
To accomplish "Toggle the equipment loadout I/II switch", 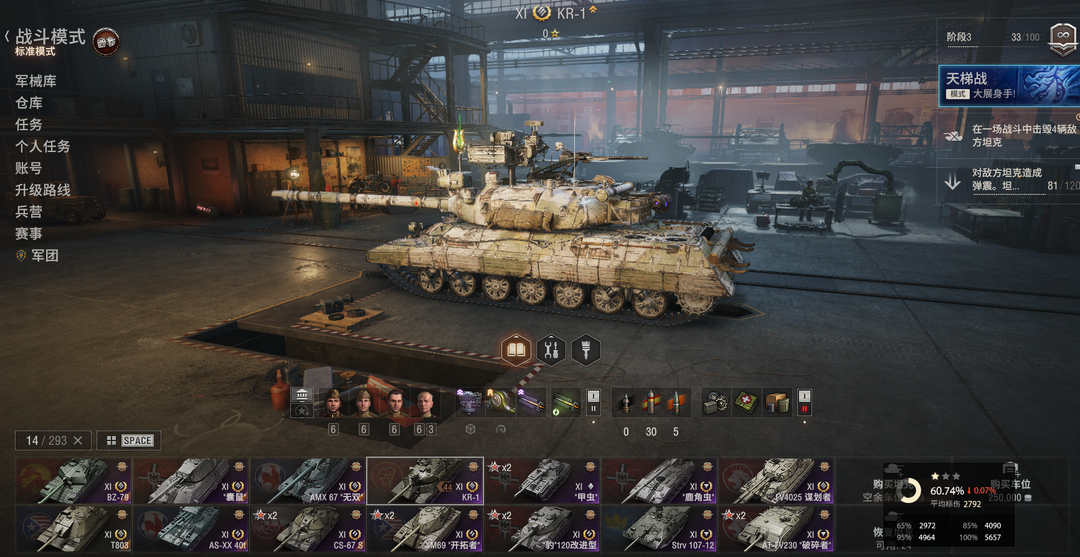I will click(593, 402).
